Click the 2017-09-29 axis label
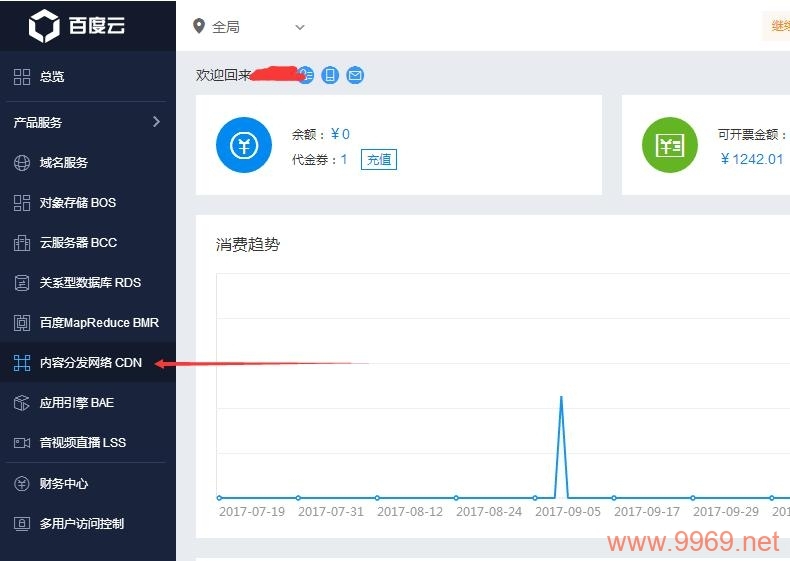Viewport: 790px width, 561px height. (x=726, y=512)
